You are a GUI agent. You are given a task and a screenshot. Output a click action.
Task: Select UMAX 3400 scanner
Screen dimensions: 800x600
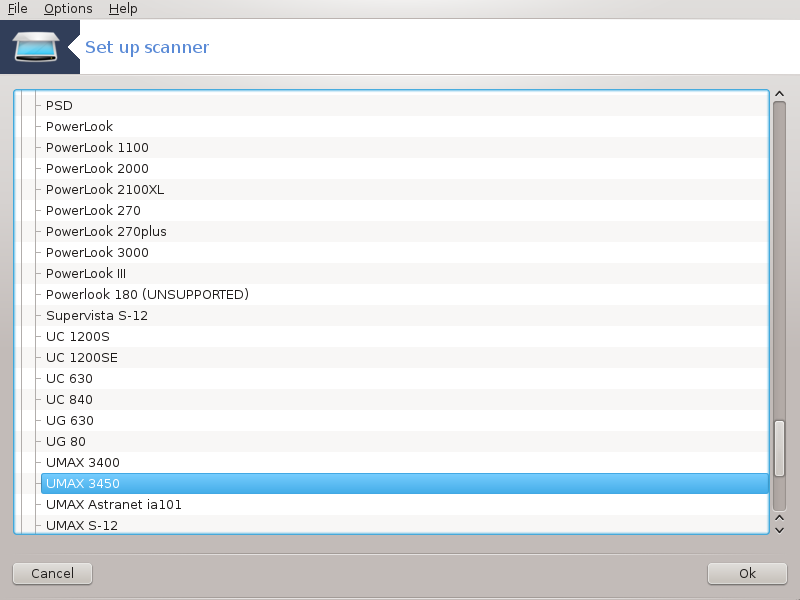tap(83, 463)
